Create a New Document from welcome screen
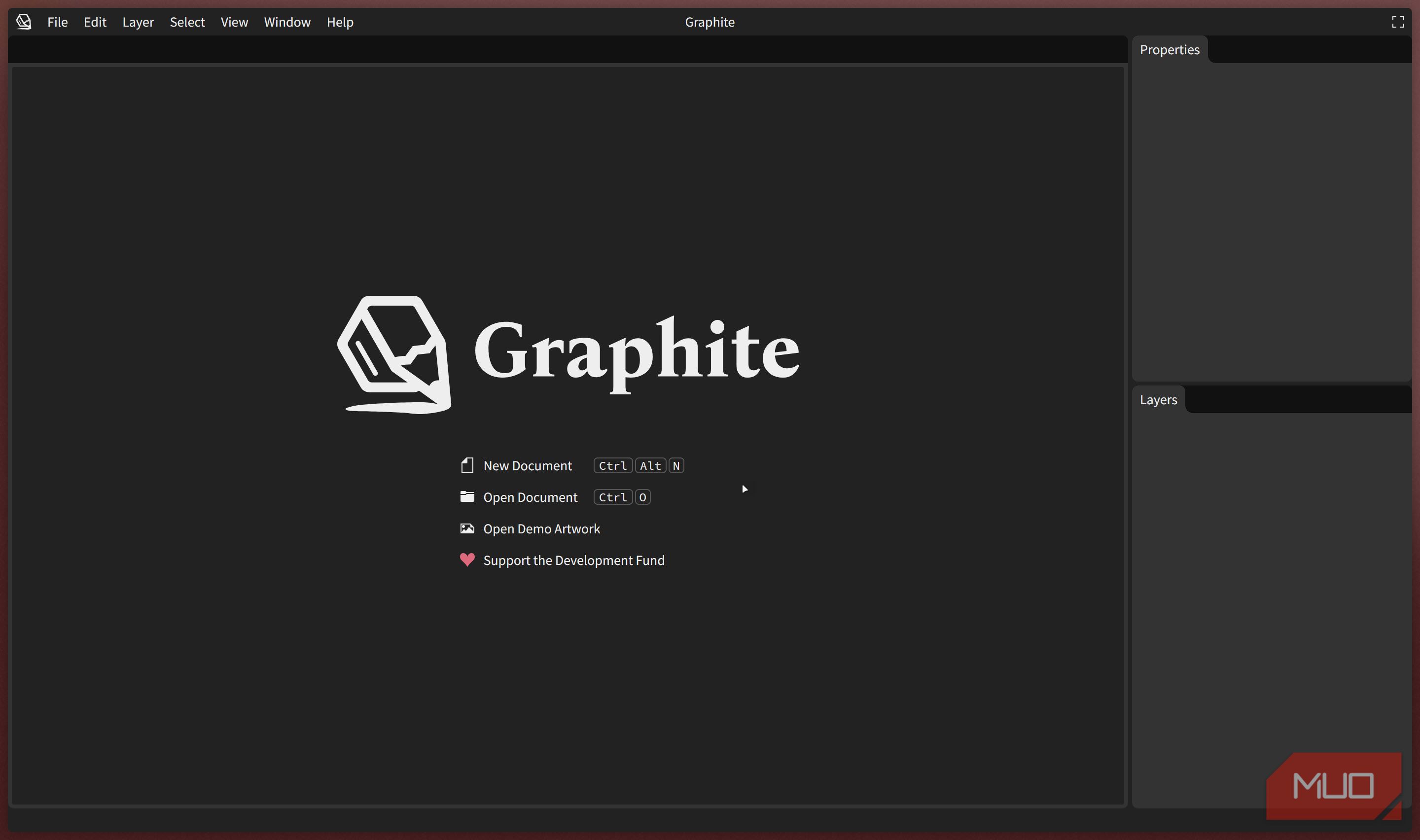 [528, 466]
